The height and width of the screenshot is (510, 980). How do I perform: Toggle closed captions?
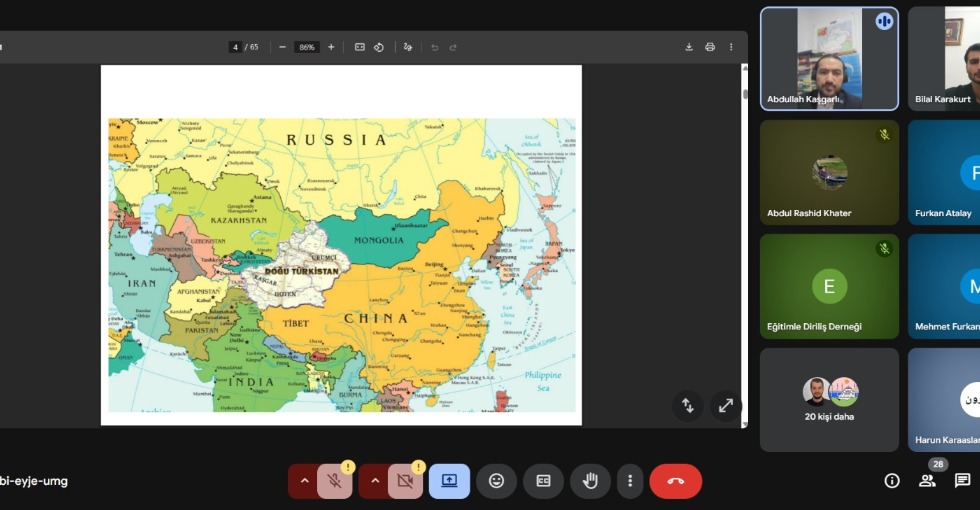point(543,481)
